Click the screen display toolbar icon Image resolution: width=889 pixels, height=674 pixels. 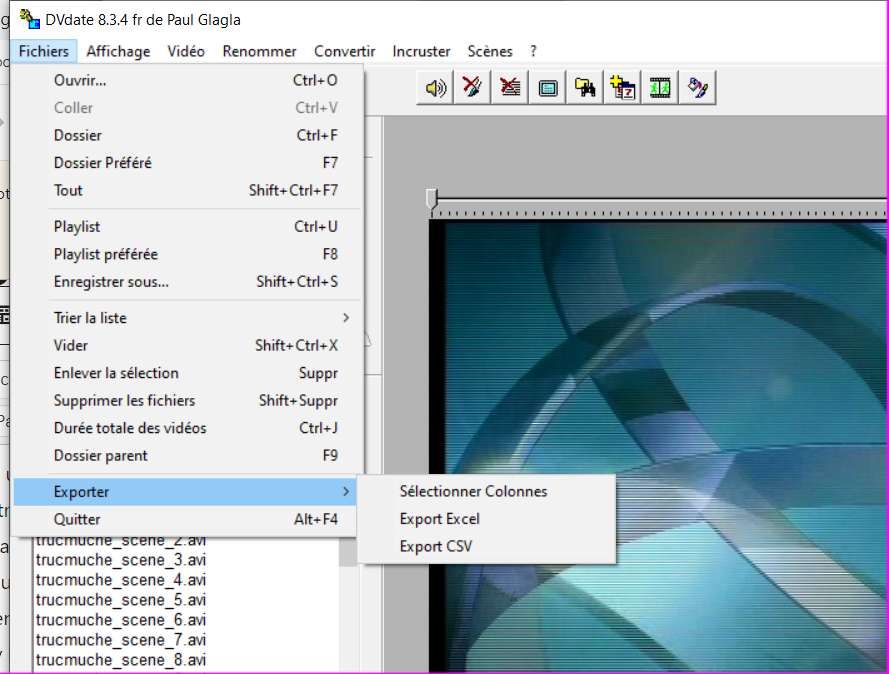547,88
